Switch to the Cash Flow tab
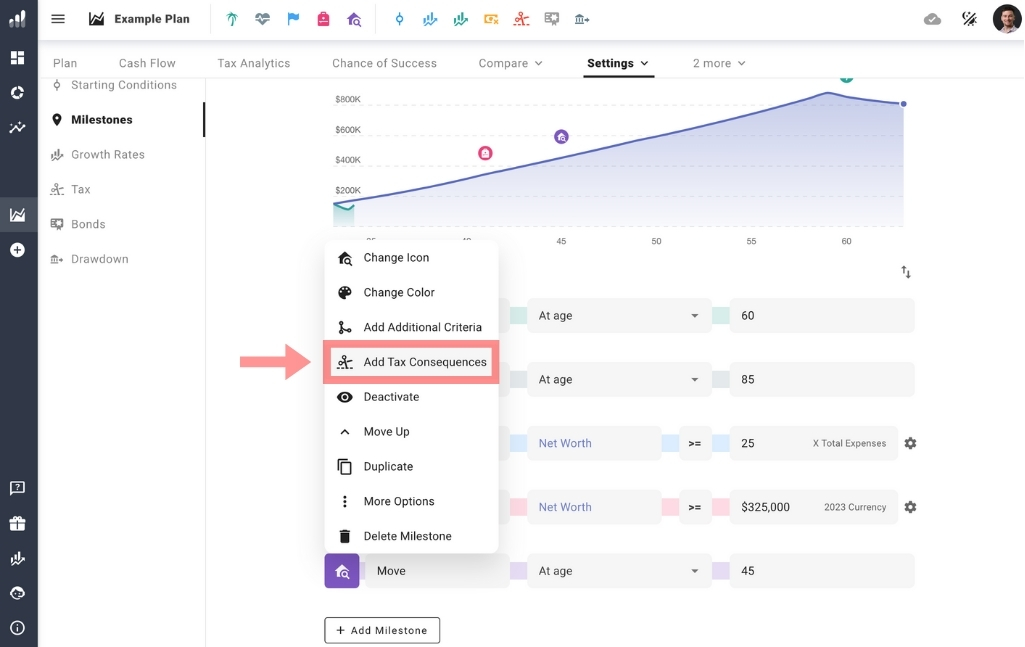This screenshot has width=1025, height=647. pyautogui.click(x=147, y=63)
